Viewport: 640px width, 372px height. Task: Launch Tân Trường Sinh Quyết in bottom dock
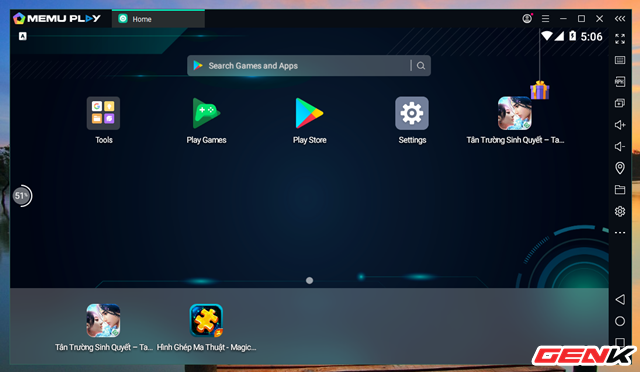[x=103, y=321]
